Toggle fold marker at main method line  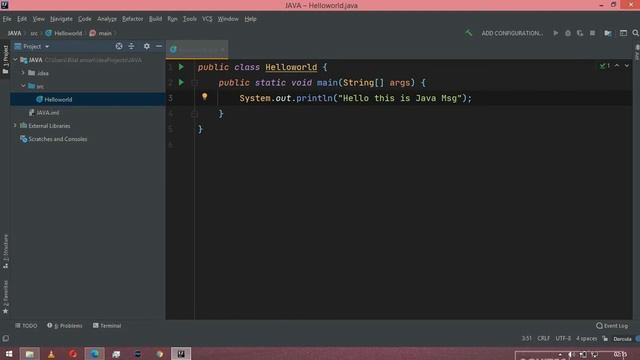194,83
